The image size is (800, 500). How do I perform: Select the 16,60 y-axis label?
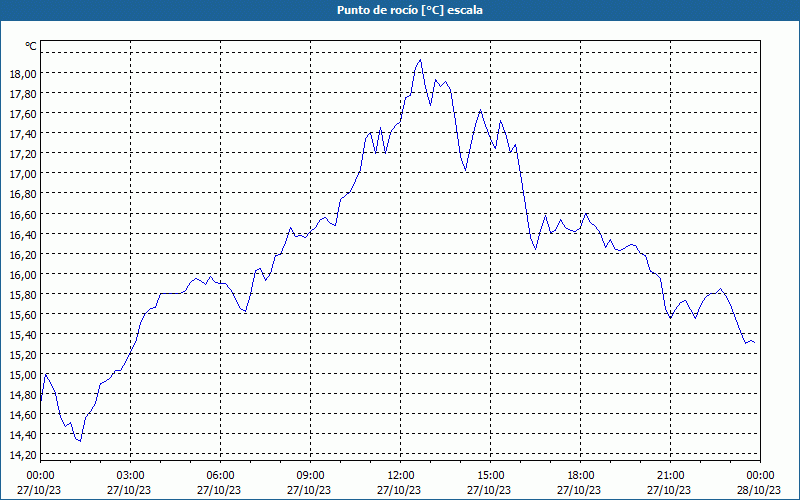(x=23, y=214)
